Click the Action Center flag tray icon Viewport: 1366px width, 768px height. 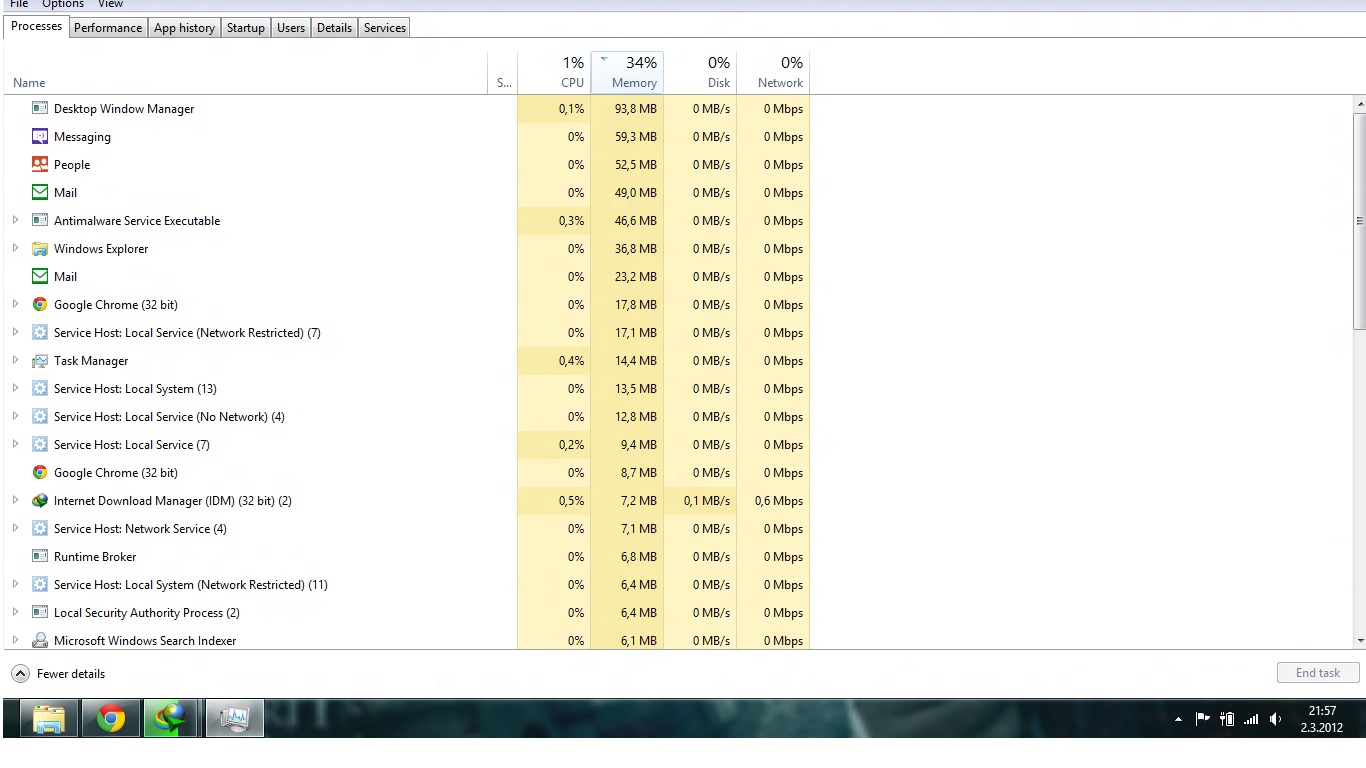1203,718
